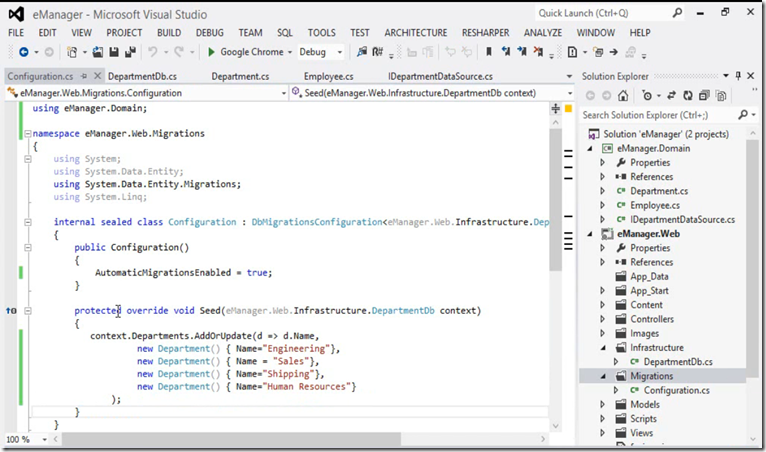766x452 pixels.
Task: Click the Quick Launch search field
Action: pos(603,13)
